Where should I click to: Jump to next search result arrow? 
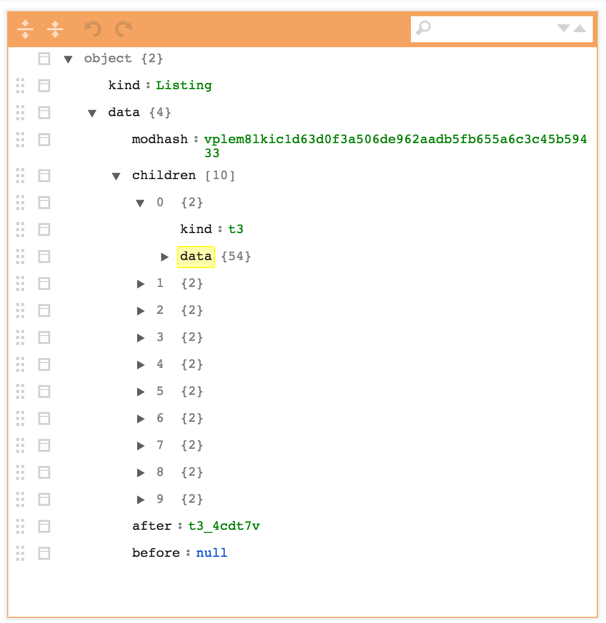click(x=563, y=28)
